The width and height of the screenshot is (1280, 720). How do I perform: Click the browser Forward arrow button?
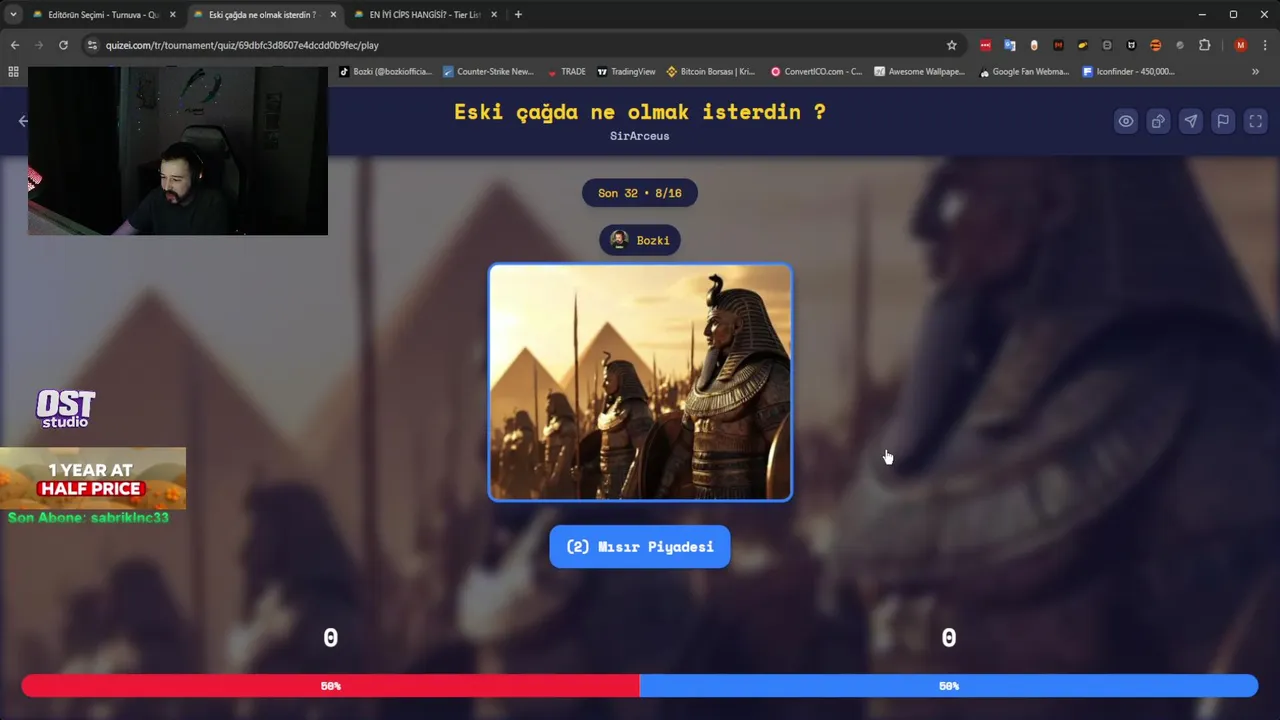tap(39, 45)
